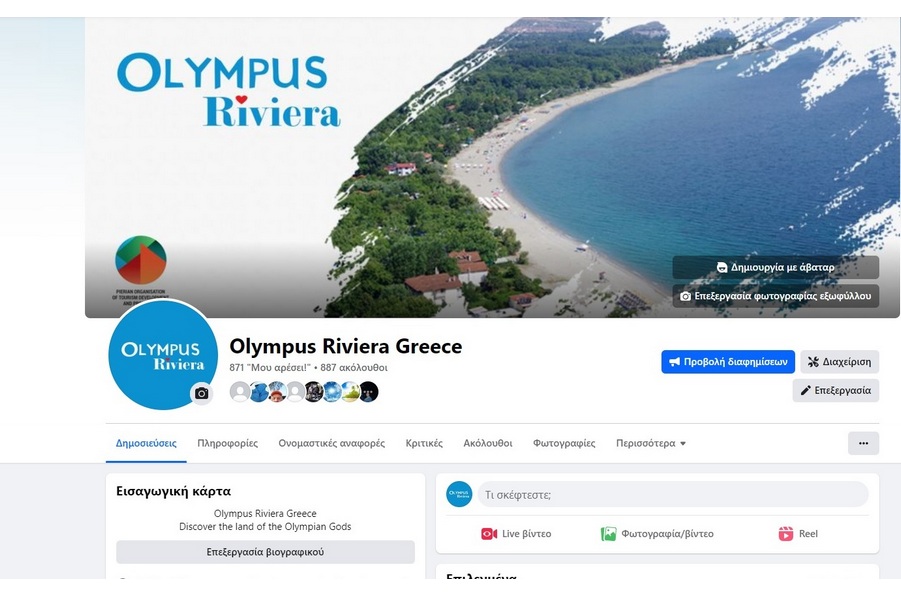
Task: Click the Reel icon
Action: pos(786,534)
